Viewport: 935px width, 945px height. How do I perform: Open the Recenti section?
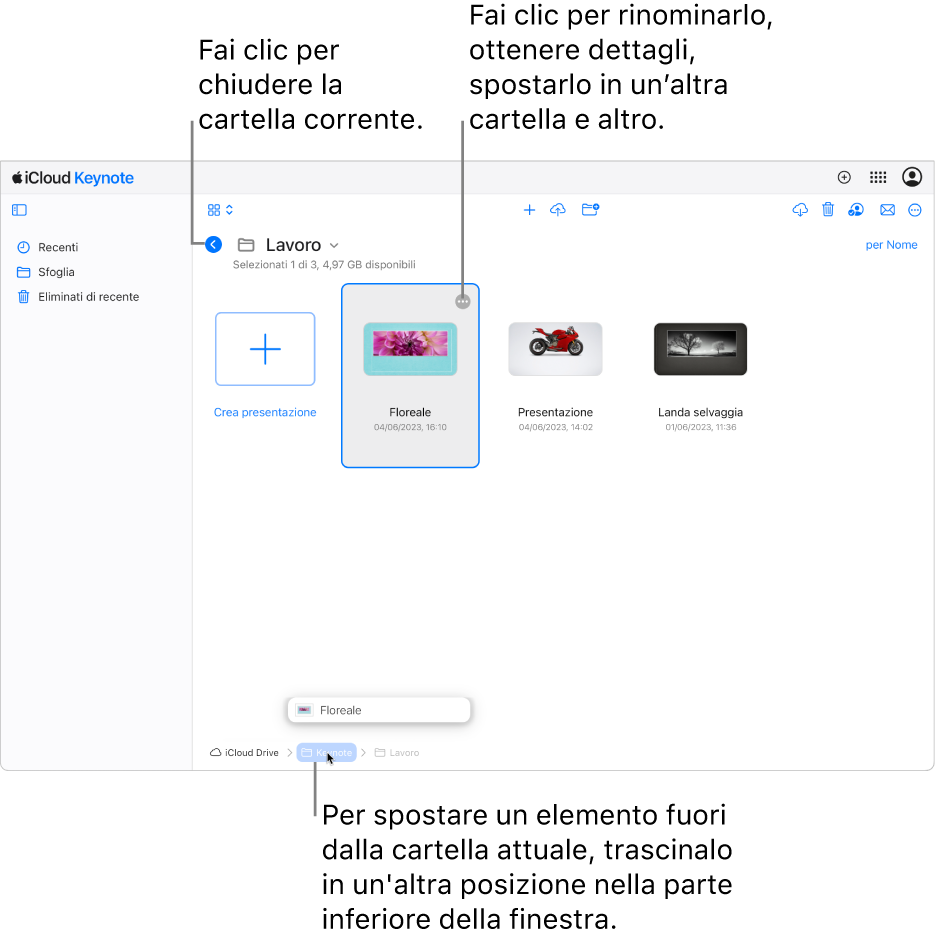[57, 247]
